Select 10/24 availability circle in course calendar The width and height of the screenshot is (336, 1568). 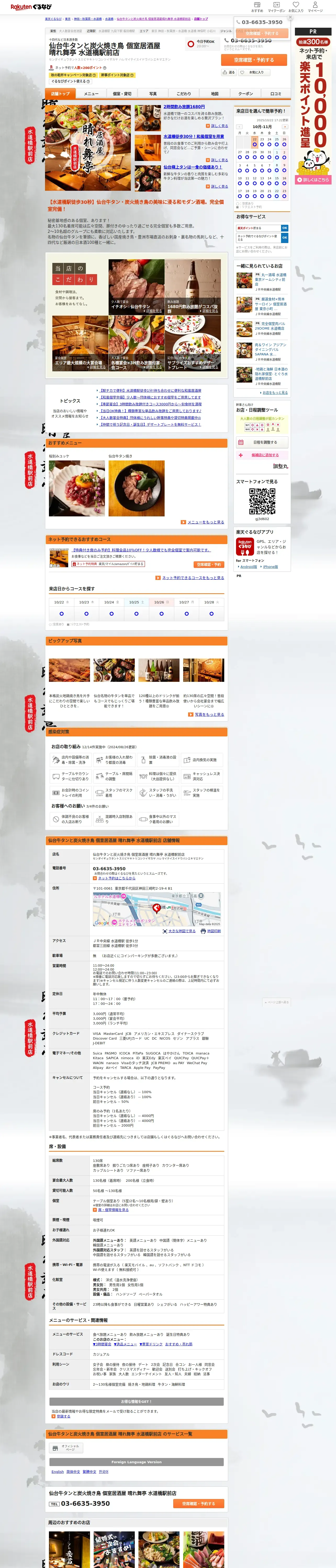click(111, 614)
